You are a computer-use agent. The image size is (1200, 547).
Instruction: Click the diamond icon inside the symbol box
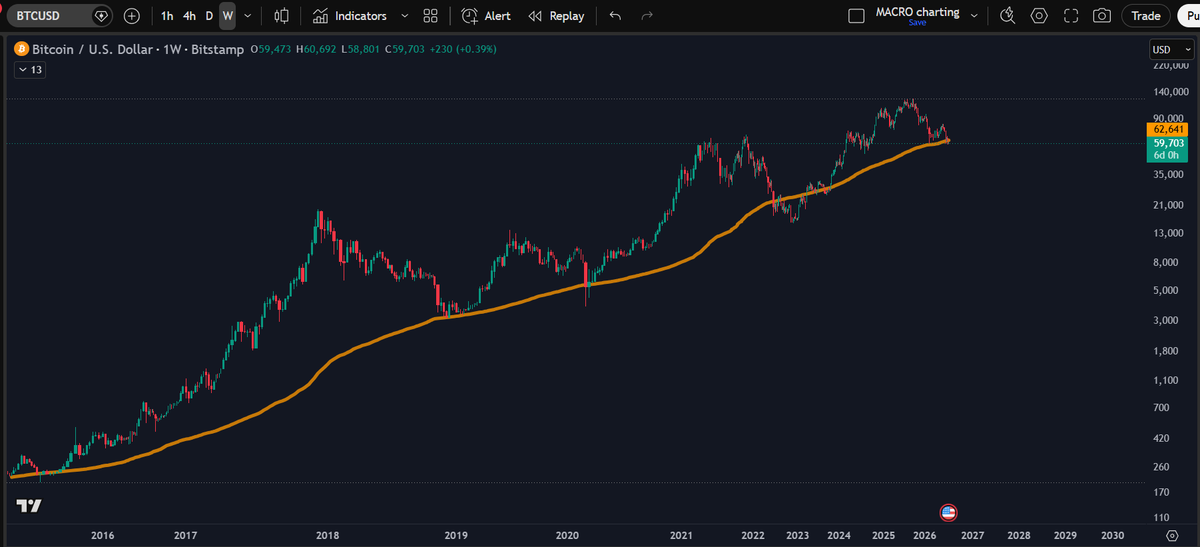102,16
